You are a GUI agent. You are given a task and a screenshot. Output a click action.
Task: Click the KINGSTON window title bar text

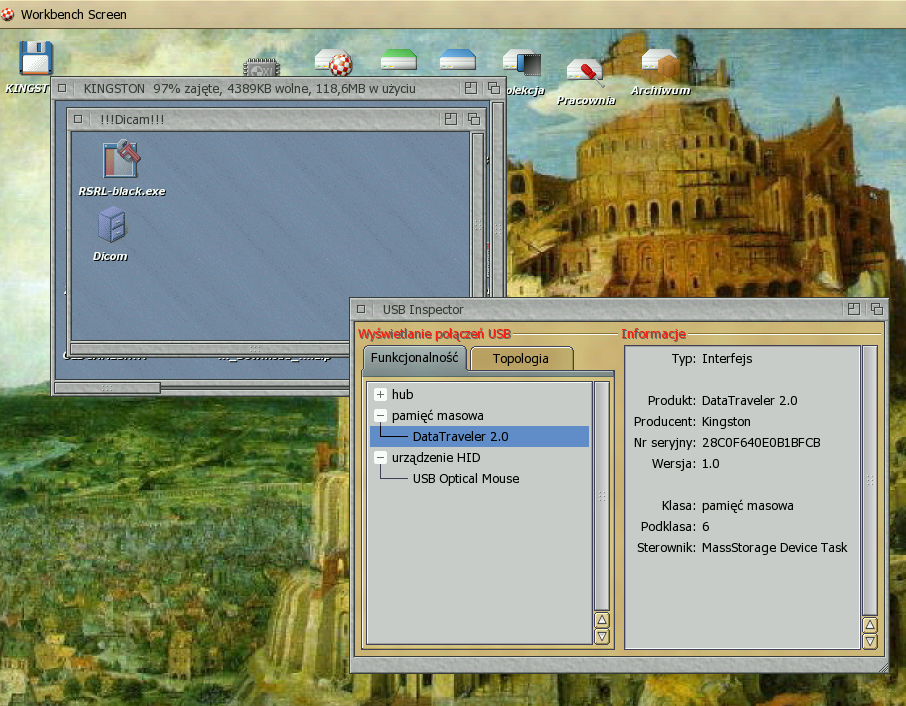[250, 88]
